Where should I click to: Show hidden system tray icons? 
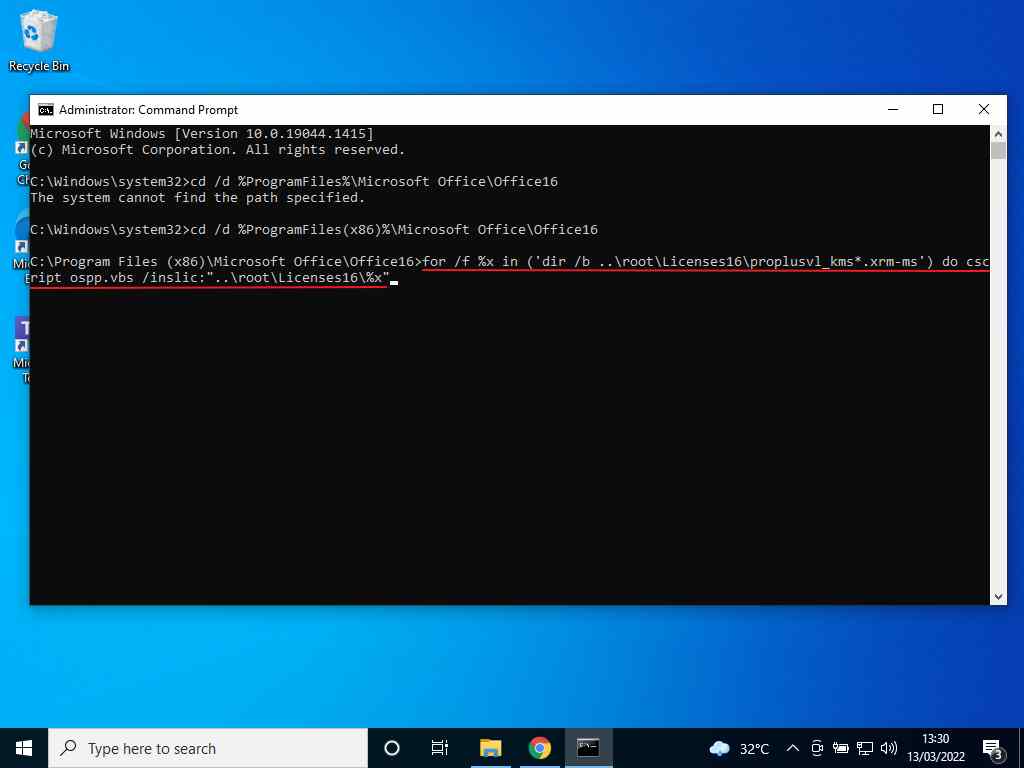coord(793,748)
